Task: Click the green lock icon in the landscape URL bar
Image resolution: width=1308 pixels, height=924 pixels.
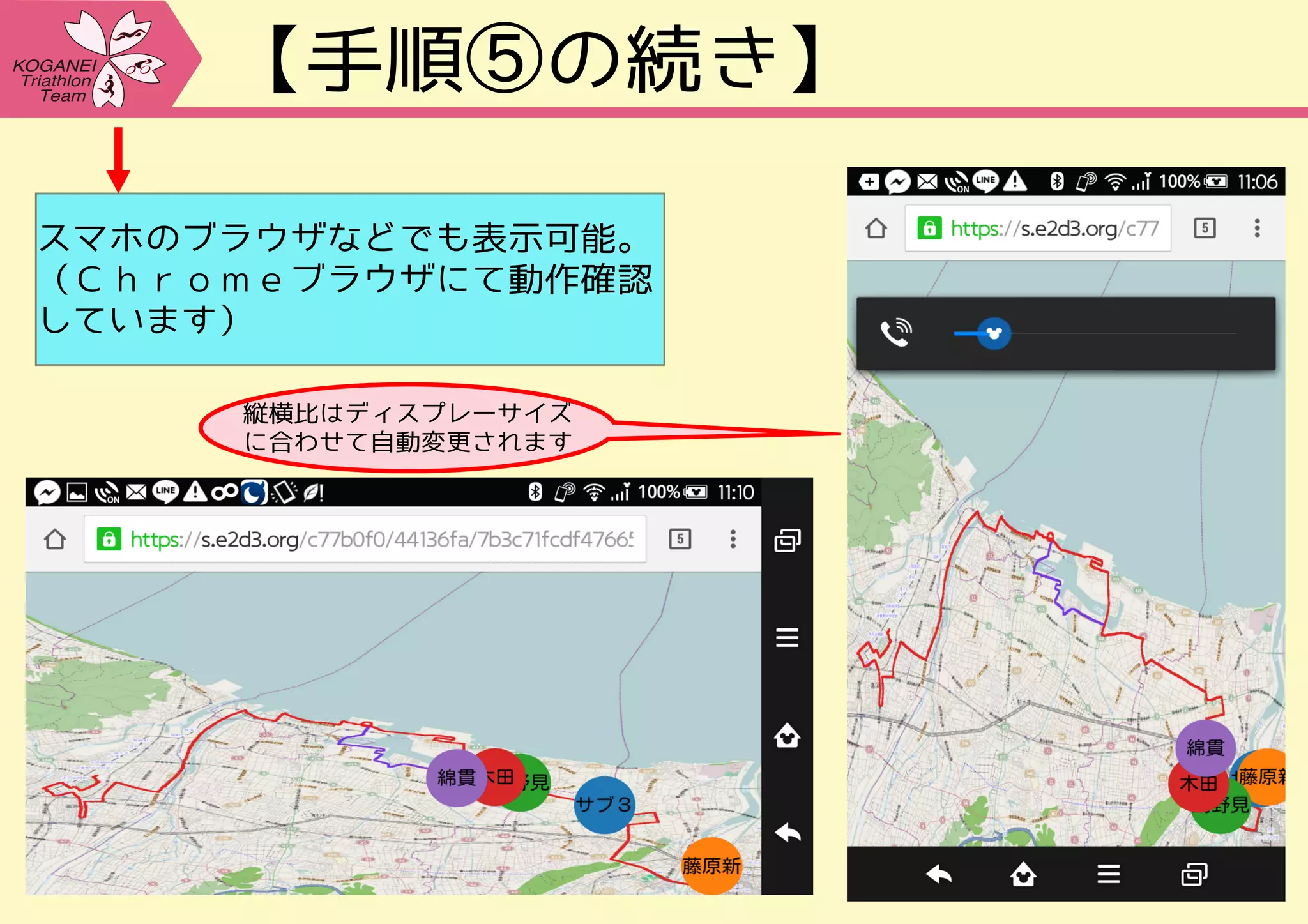Action: 109,540
